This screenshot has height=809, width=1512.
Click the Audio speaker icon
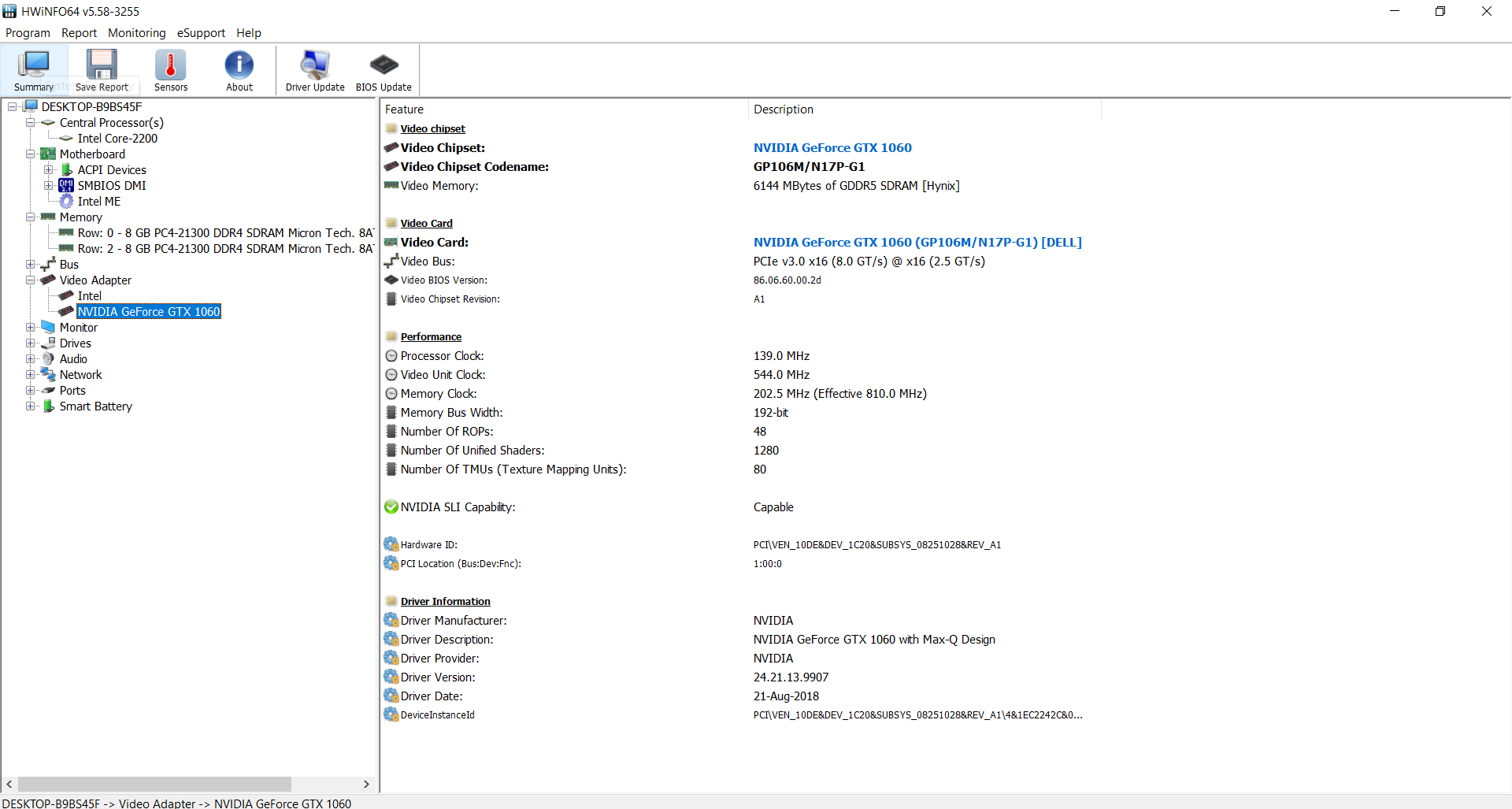(48, 358)
